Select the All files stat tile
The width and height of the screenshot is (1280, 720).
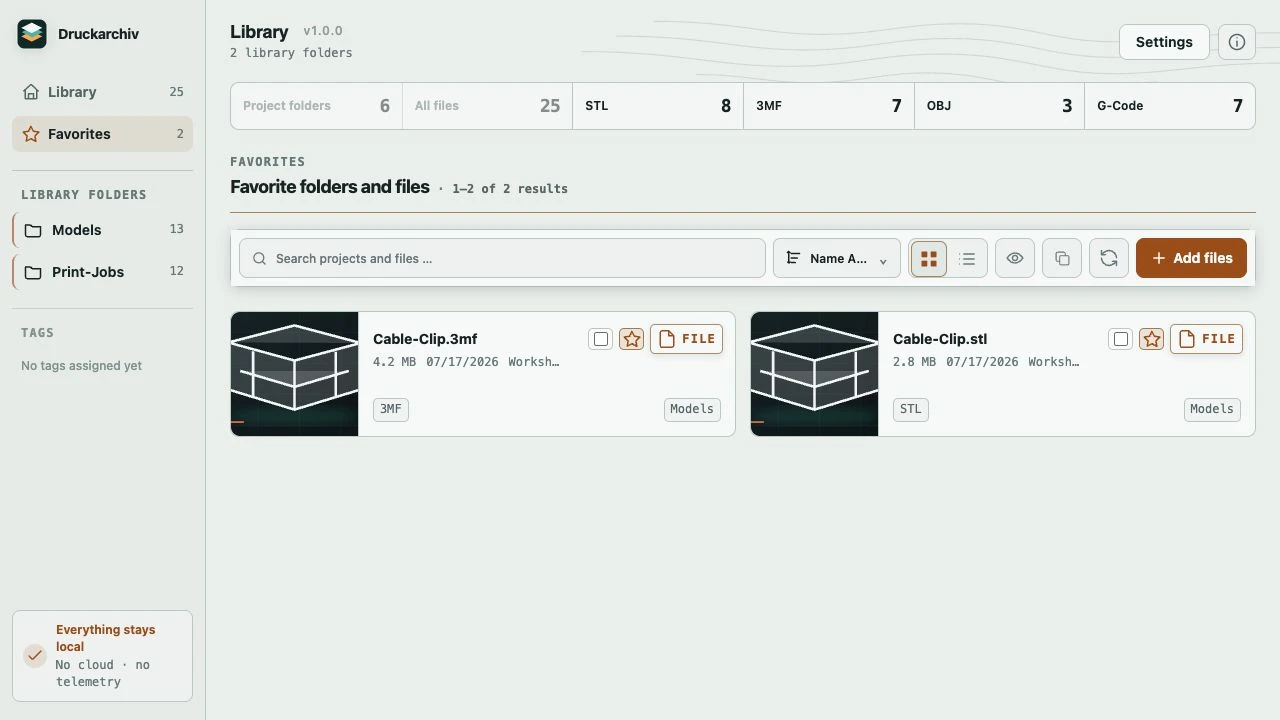(x=487, y=106)
